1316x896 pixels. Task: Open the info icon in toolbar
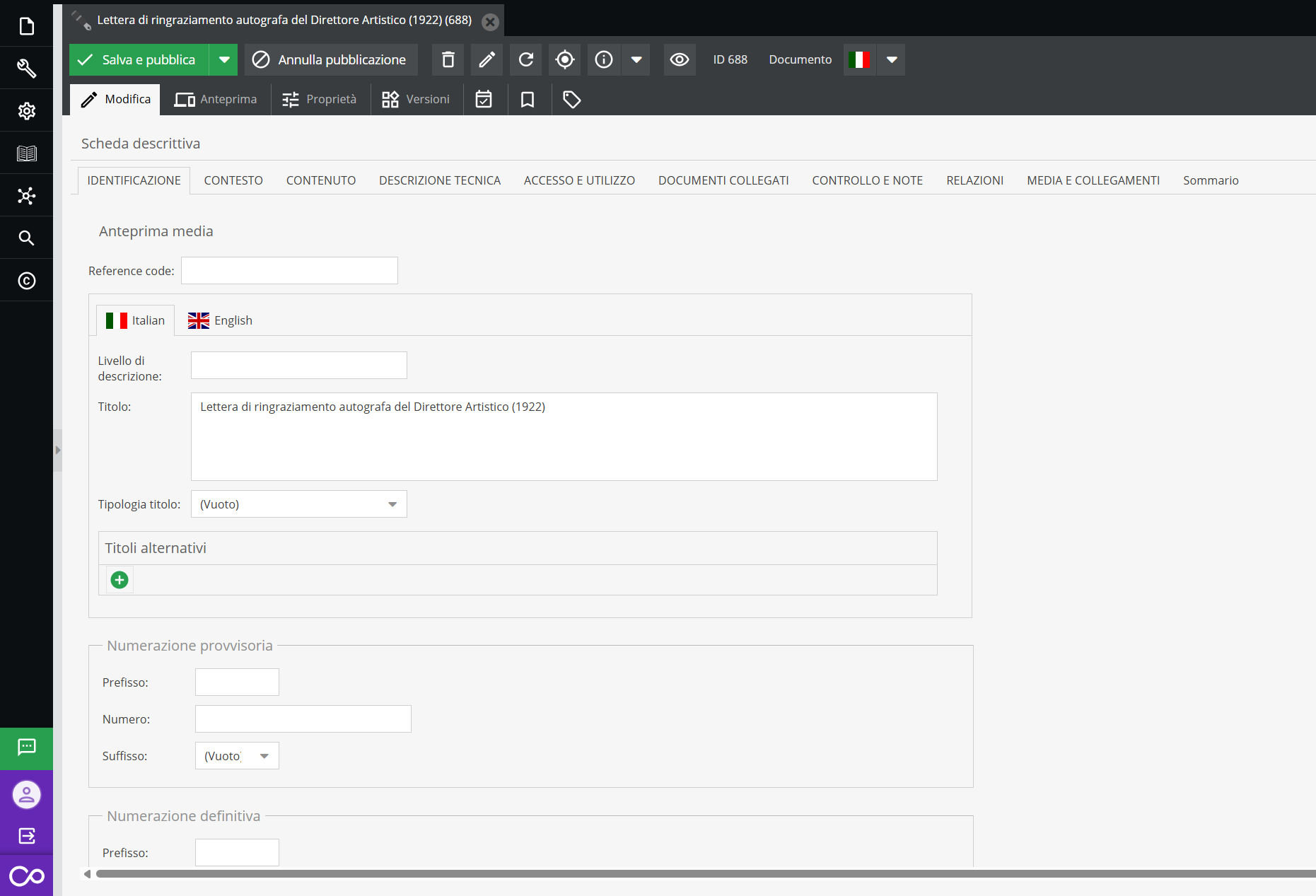[x=603, y=60]
